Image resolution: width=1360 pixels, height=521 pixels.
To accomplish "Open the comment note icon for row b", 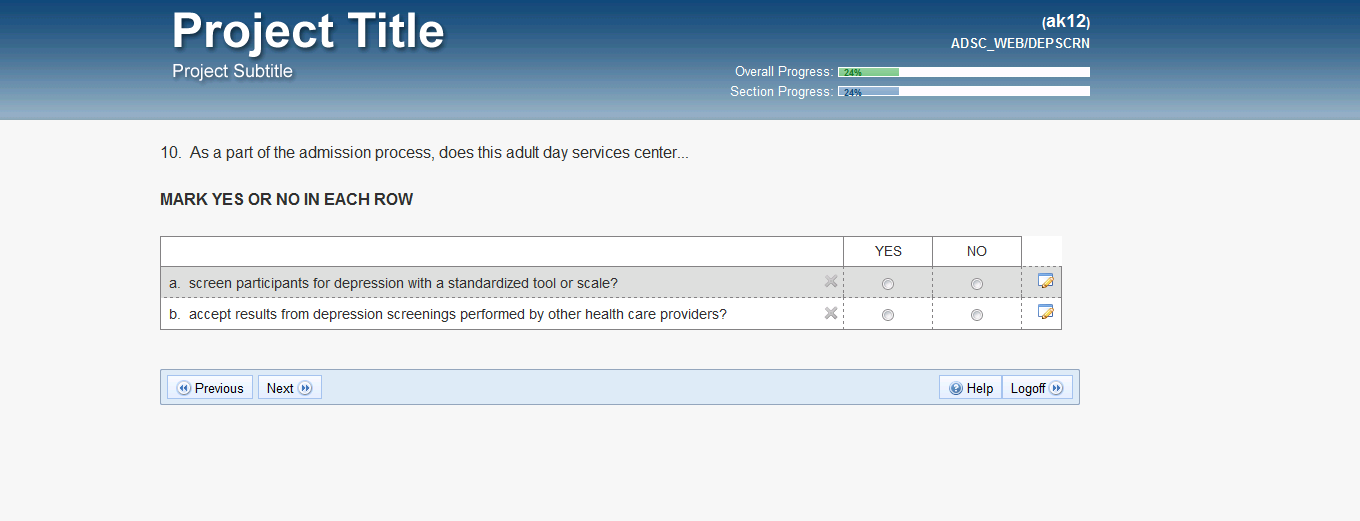I will (x=1045, y=312).
